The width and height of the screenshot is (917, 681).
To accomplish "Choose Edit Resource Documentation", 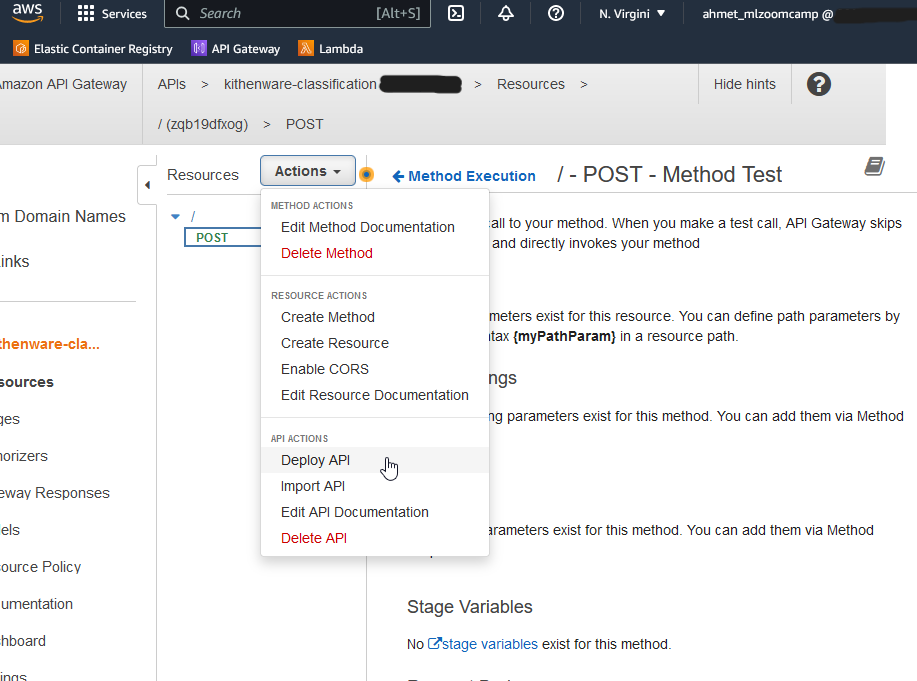I will 374,395.
